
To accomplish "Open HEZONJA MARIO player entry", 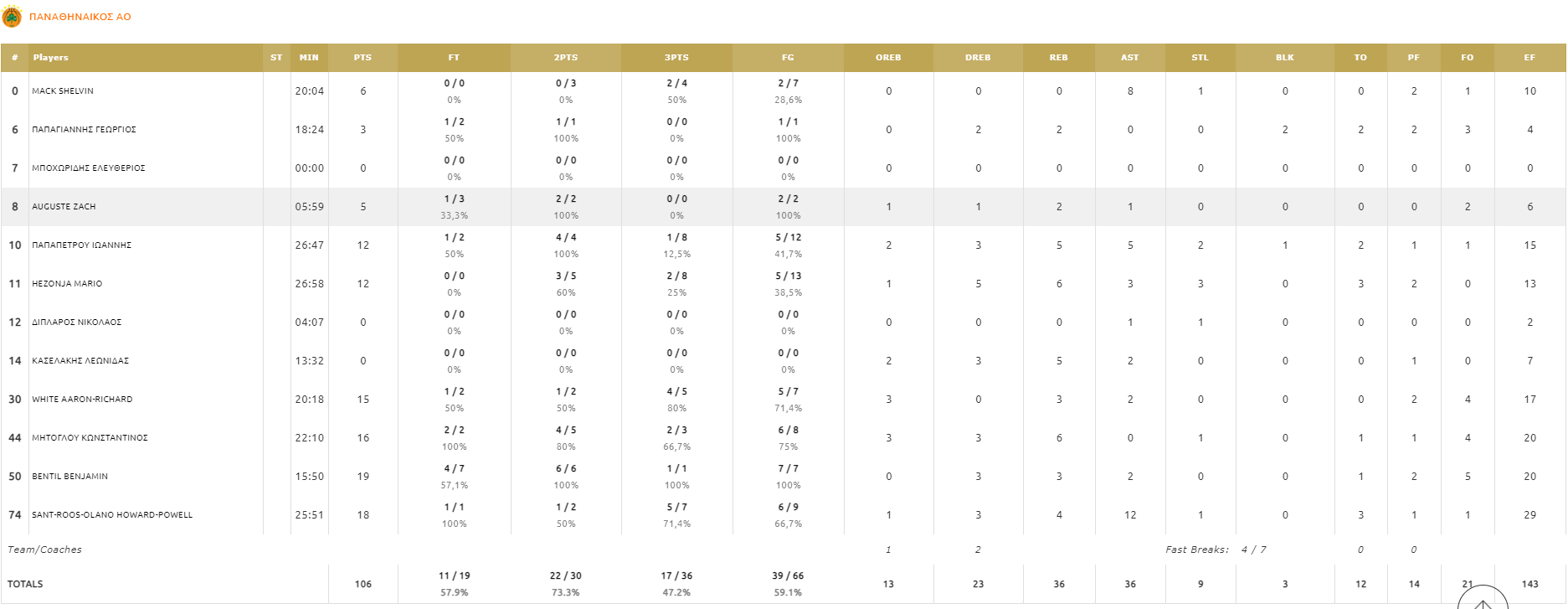I will click(67, 284).
